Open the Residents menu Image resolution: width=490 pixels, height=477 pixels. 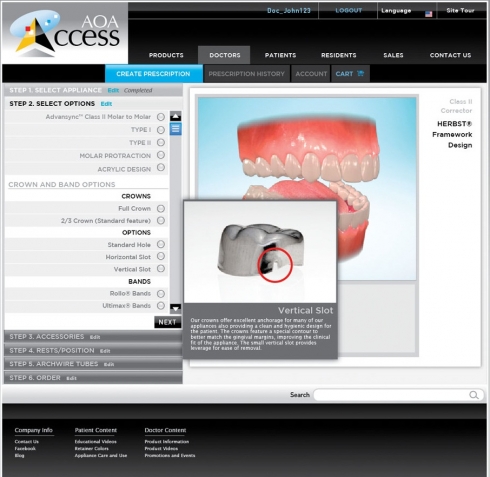tap(339, 55)
